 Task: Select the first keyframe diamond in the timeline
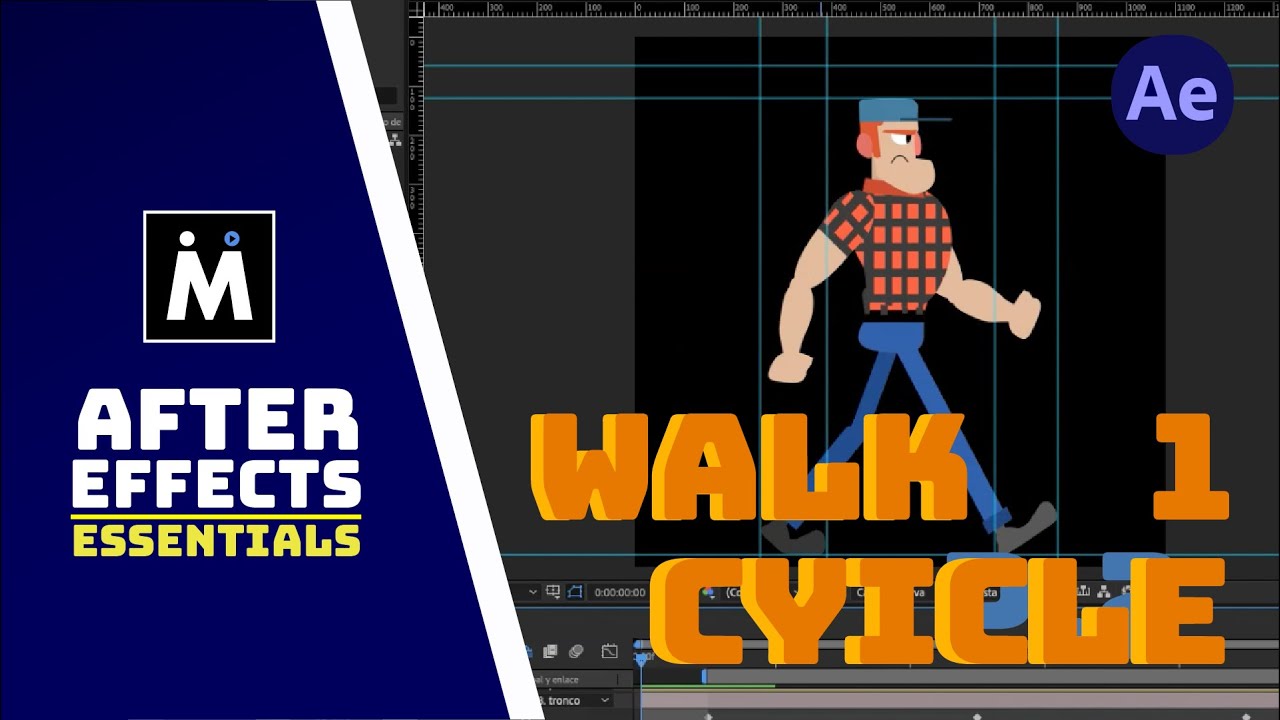708,716
